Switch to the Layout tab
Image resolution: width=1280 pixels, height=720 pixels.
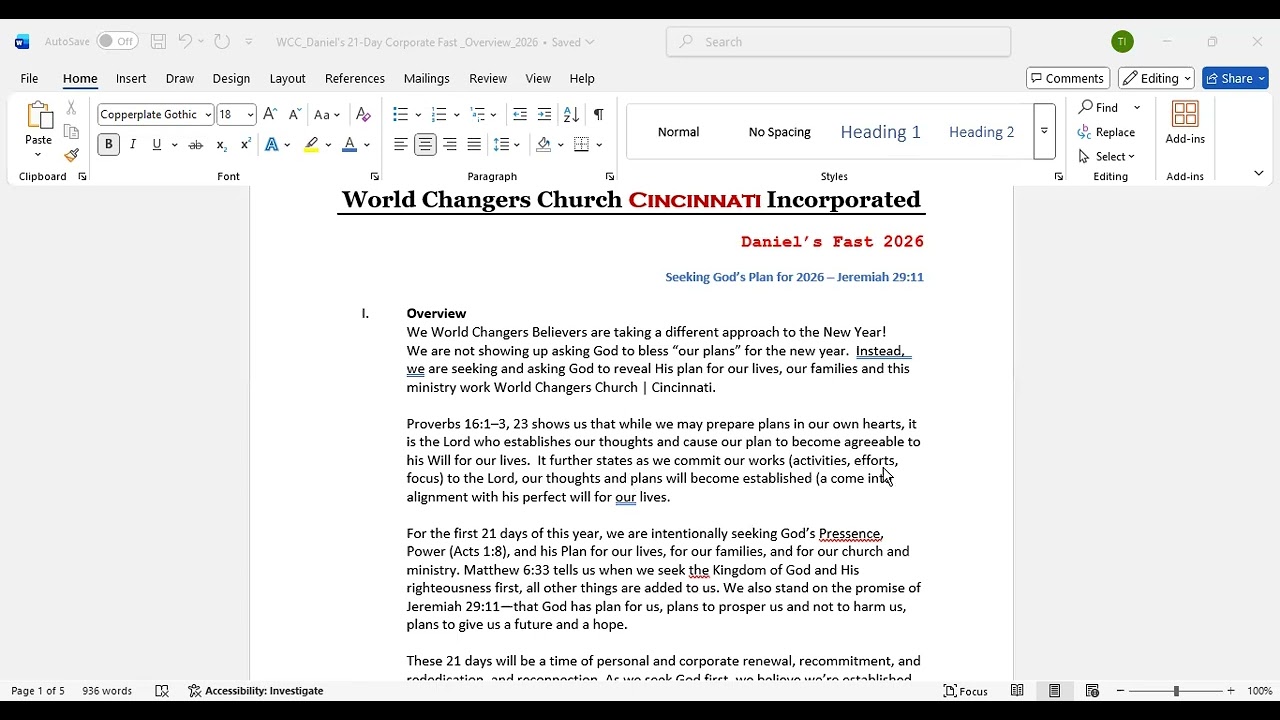(x=287, y=78)
